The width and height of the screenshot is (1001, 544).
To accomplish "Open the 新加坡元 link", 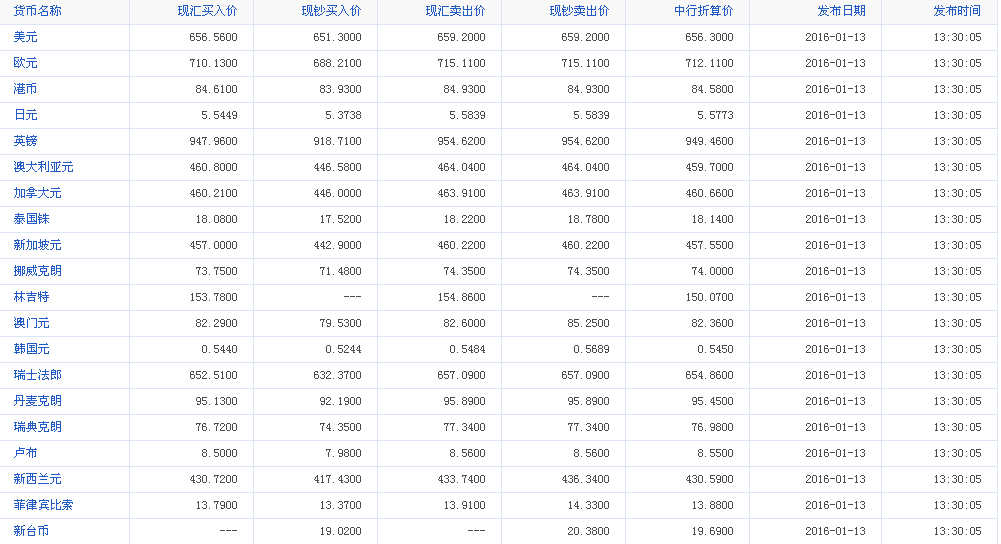I will (38, 245).
